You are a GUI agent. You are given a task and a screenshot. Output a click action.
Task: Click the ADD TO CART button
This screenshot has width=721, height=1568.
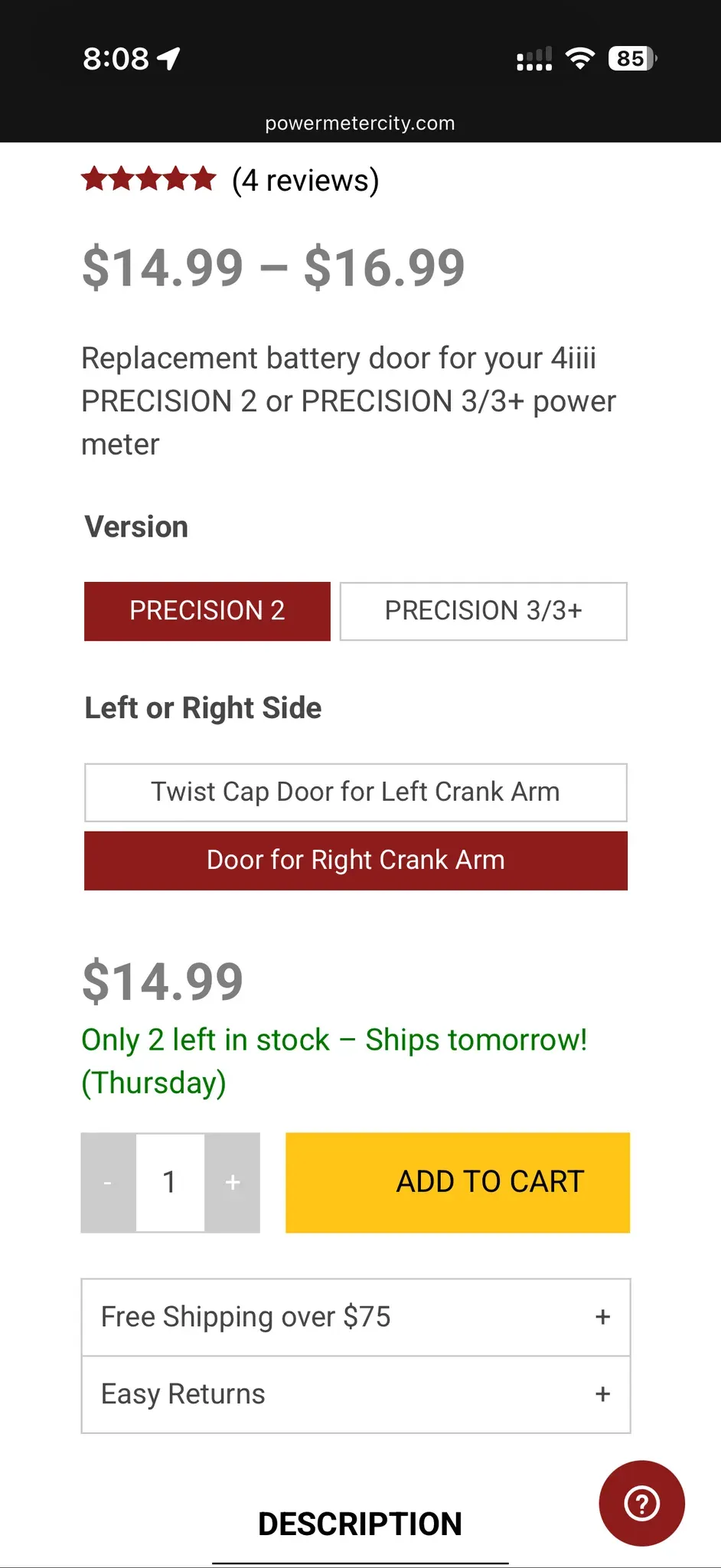[458, 1182]
